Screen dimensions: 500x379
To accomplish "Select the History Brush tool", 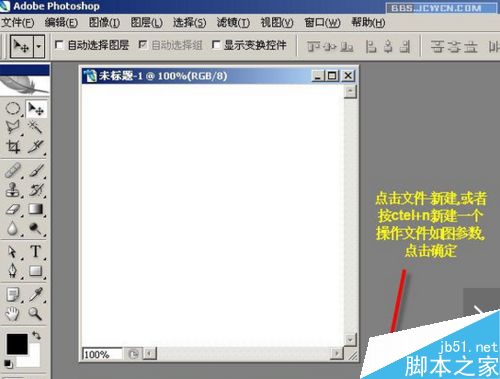I will 36,190.
